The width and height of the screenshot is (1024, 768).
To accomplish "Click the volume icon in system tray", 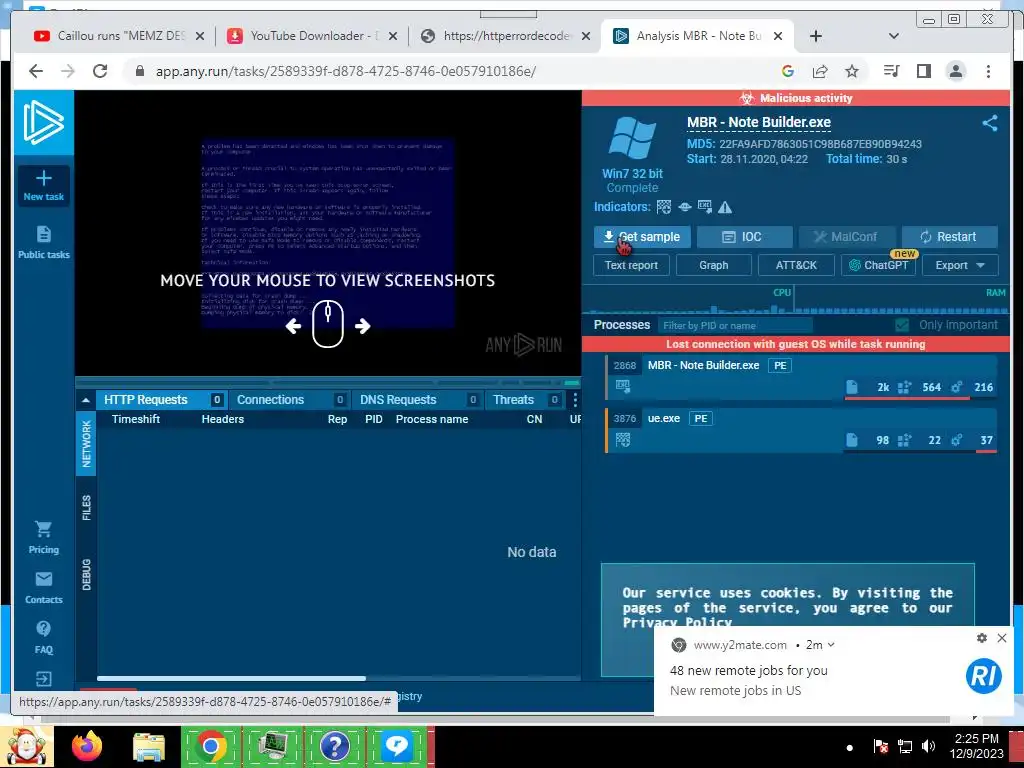I will coord(928,746).
